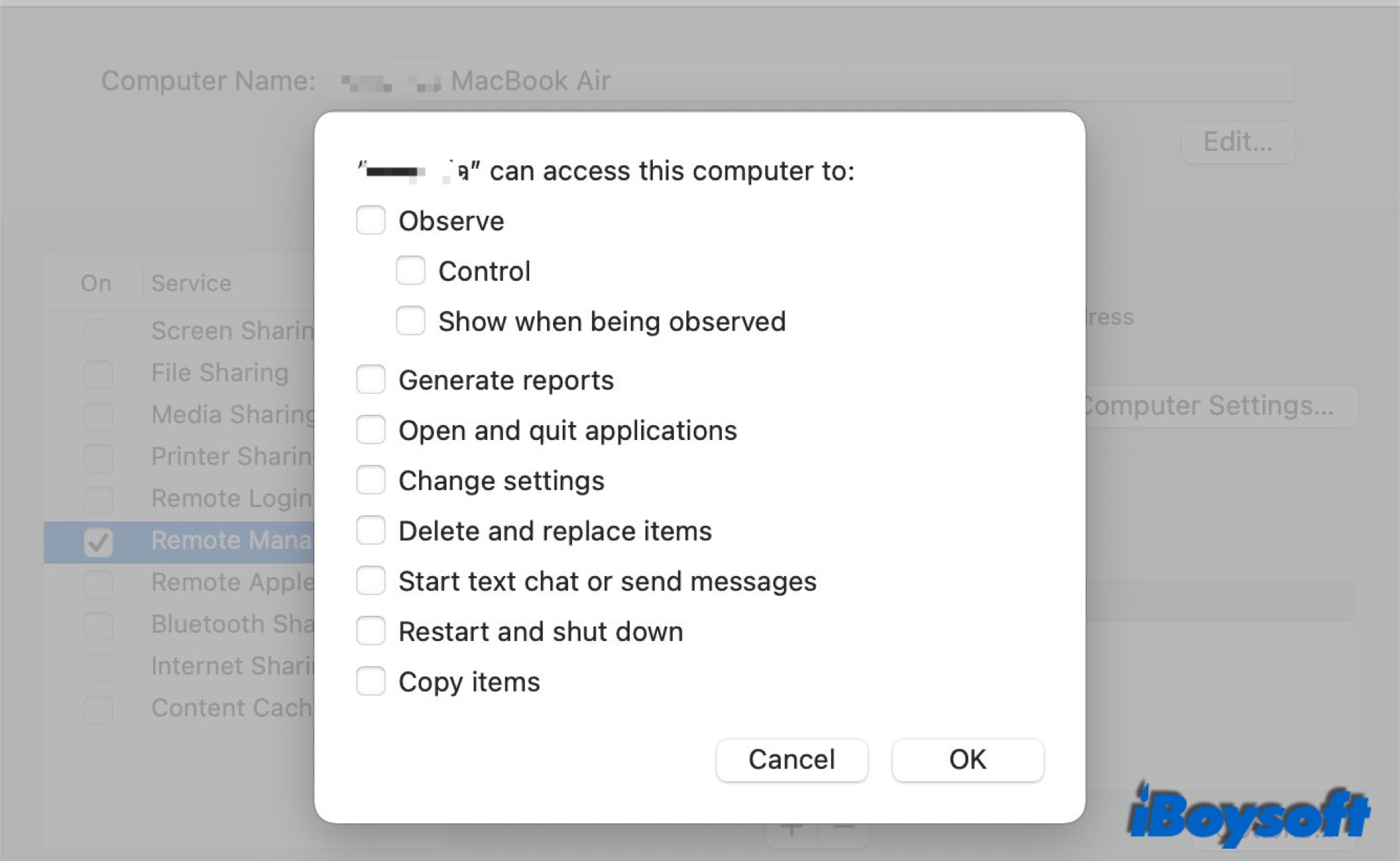Check Open and quit applications
Viewport: 1400px width, 861px height.
(371, 430)
